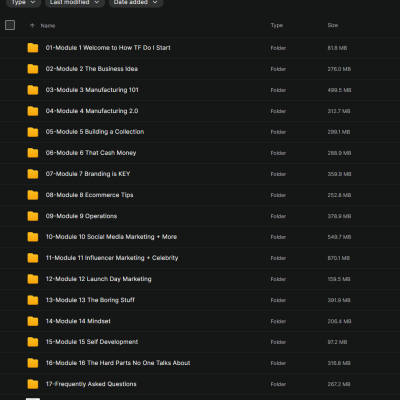Image resolution: width=400 pixels, height=400 pixels.
Task: Select '11-Module 11 Influencer Marketing + Celebrity'
Action: pyautogui.click(x=112, y=258)
